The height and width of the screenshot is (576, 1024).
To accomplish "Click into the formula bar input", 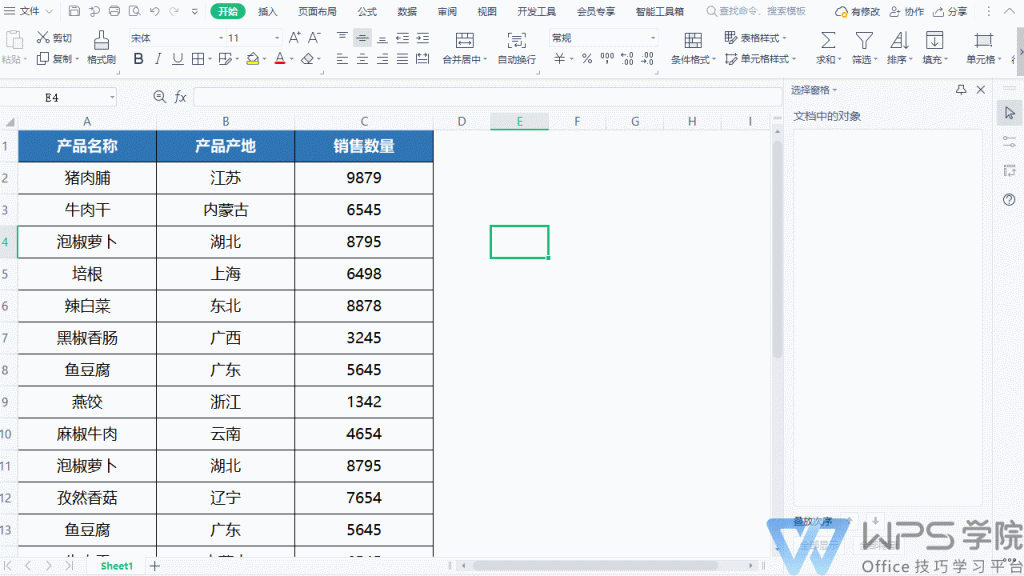I will click(487, 97).
